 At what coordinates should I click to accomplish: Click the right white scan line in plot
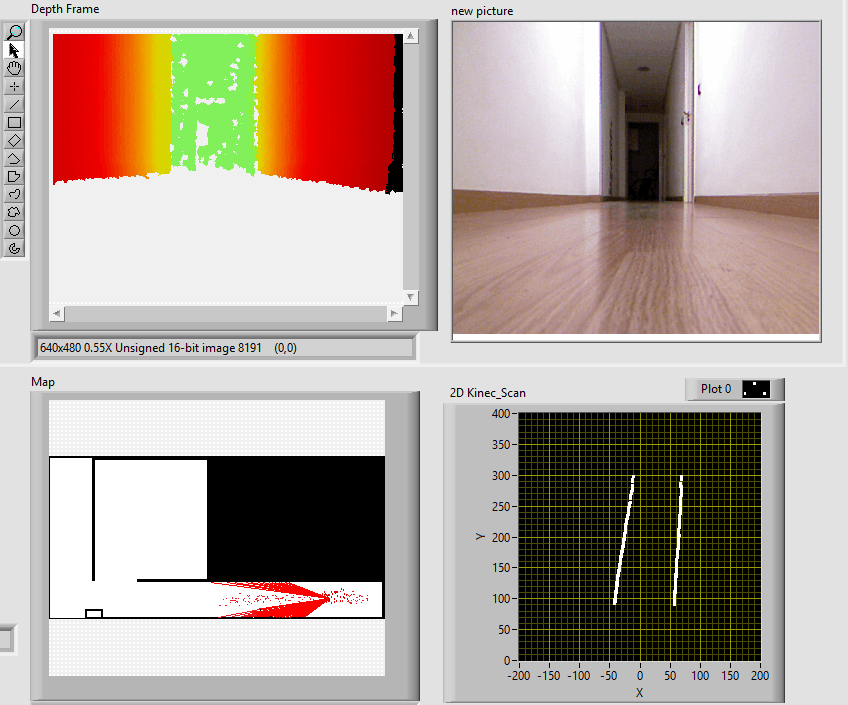[x=678, y=540]
